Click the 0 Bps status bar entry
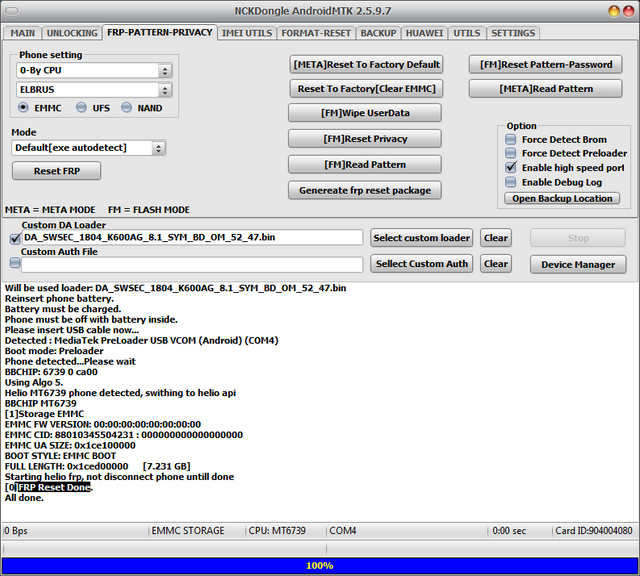 (x=16, y=531)
